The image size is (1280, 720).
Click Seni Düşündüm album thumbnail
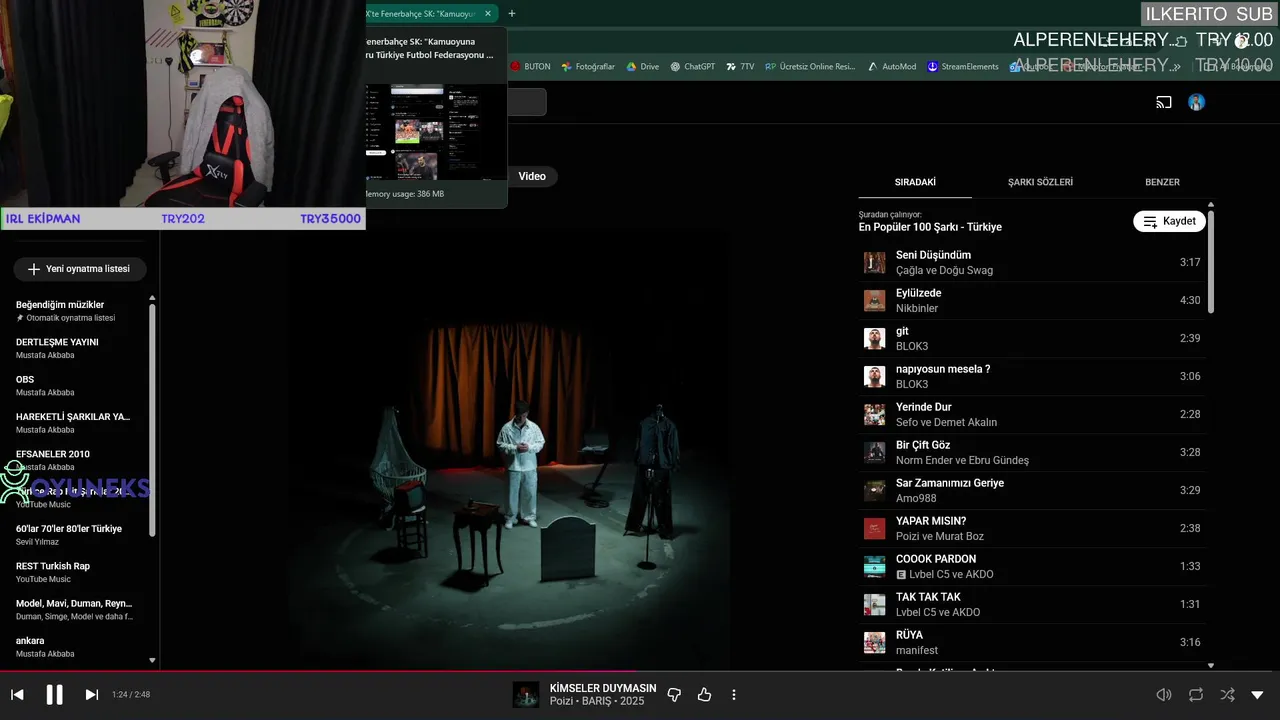pos(875,262)
